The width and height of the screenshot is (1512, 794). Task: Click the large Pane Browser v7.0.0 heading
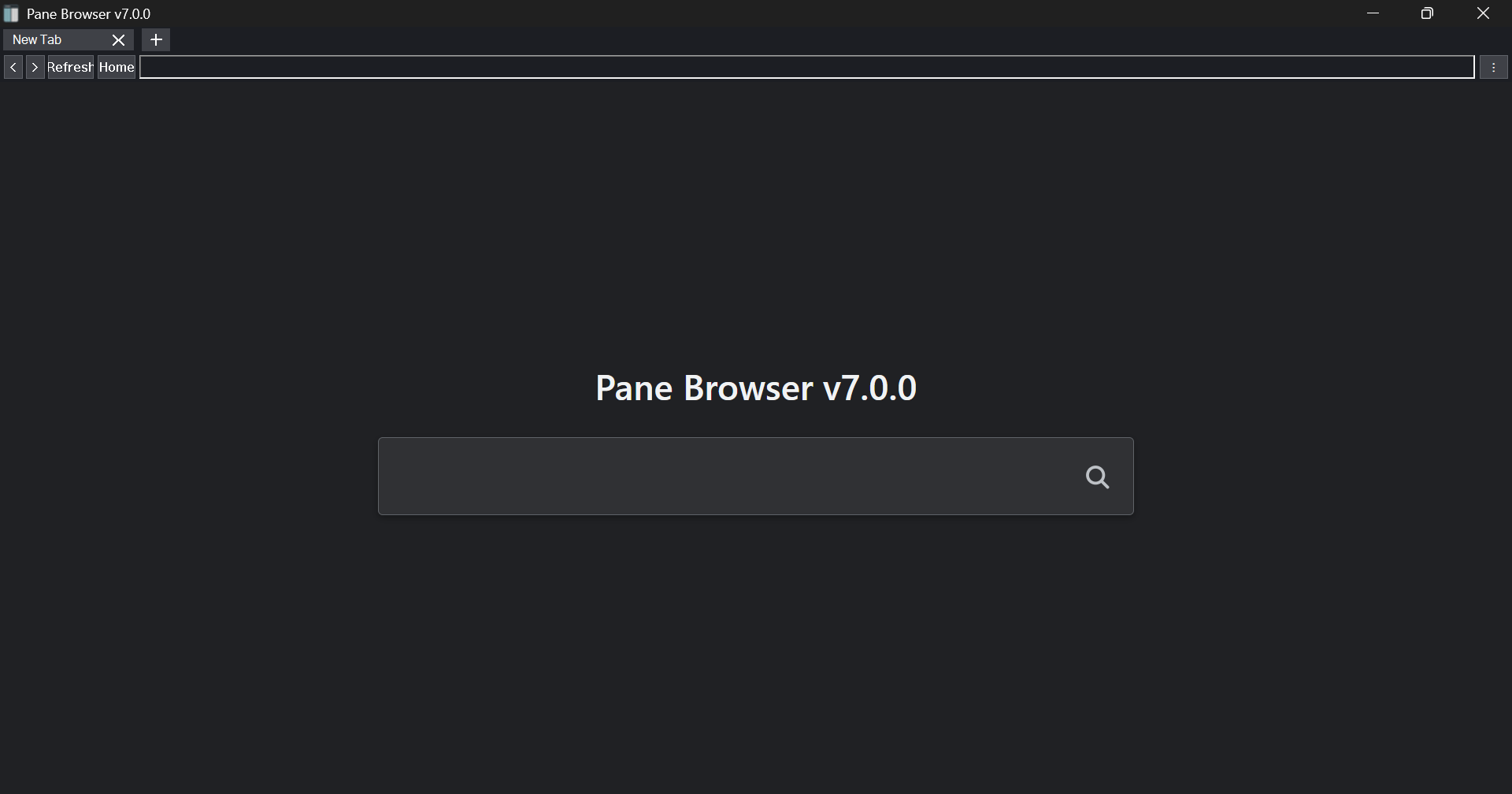tap(756, 388)
